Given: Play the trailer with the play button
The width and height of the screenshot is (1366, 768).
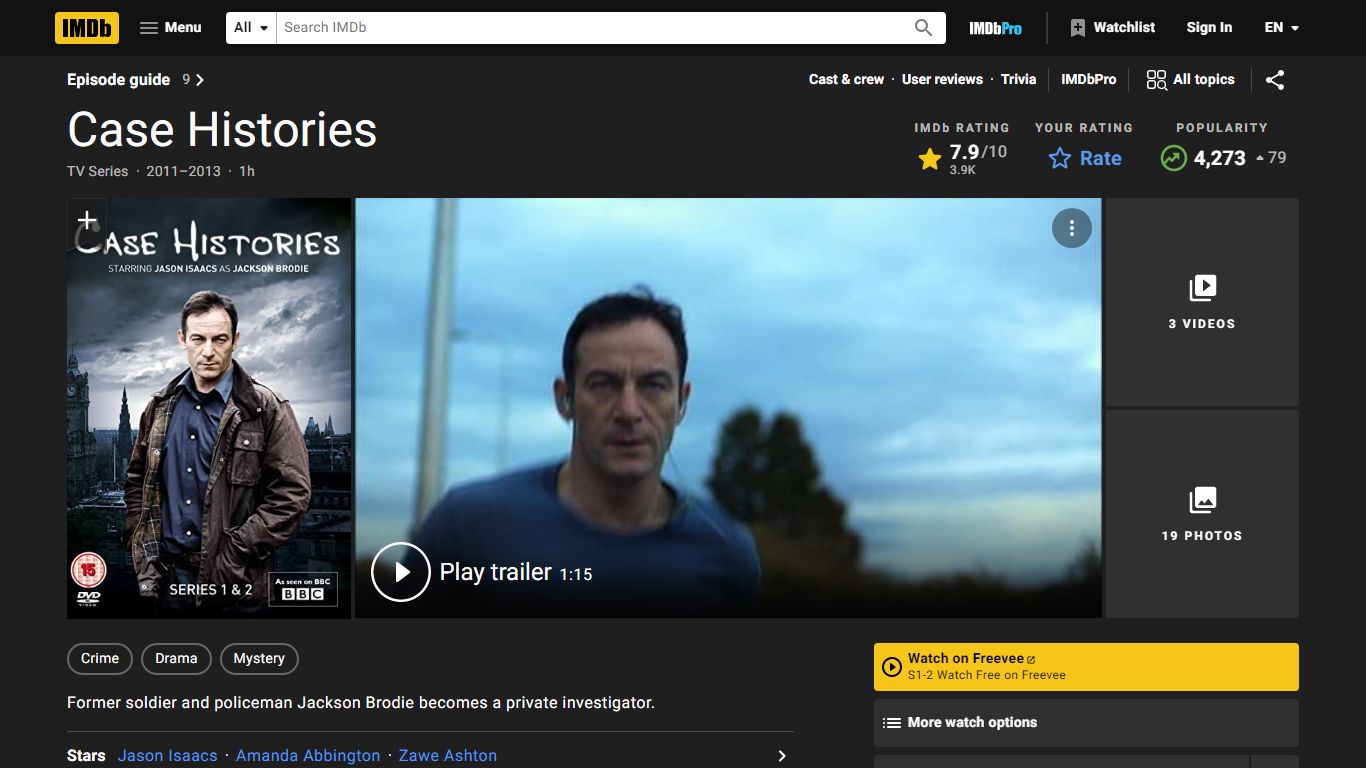Looking at the screenshot, I should [401, 572].
